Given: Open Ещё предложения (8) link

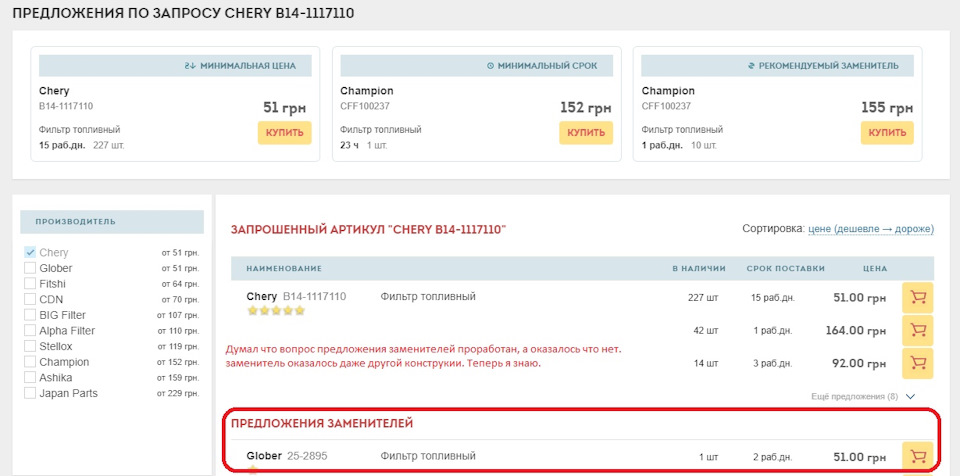Looking at the screenshot, I should click(854, 397).
